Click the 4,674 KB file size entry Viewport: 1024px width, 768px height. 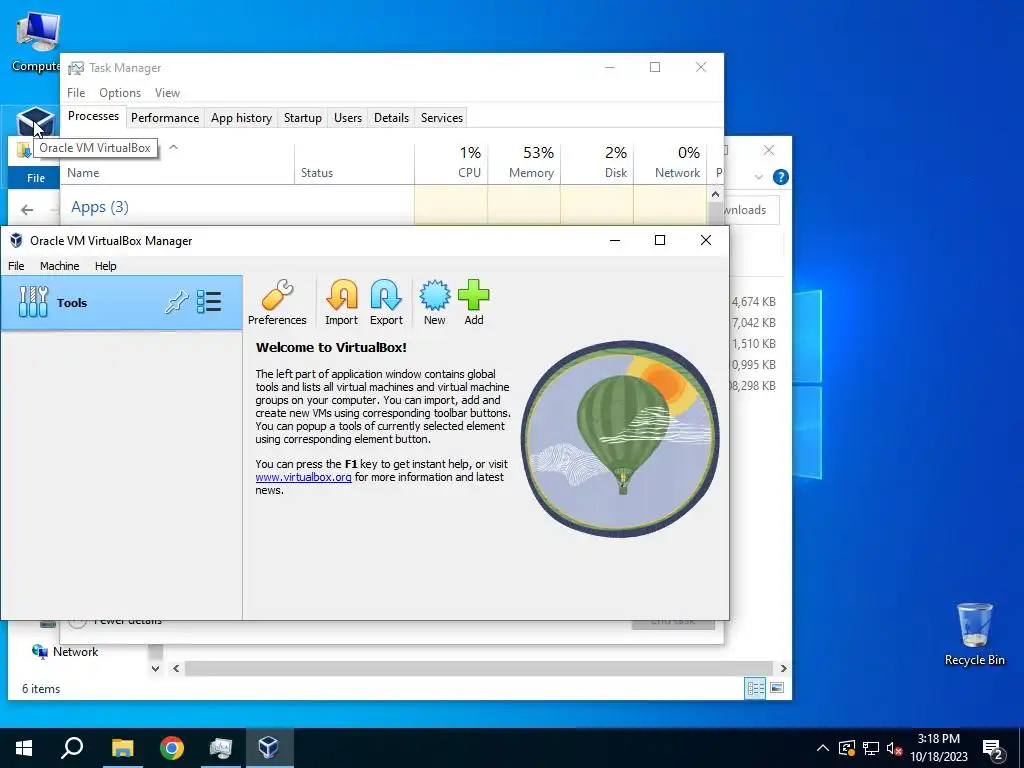(x=754, y=302)
